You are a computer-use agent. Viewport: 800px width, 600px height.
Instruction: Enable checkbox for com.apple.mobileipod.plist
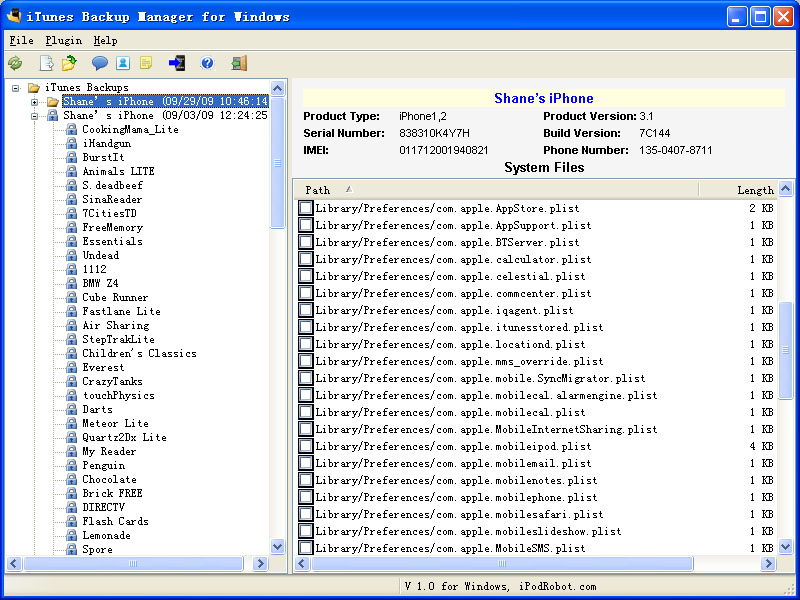coord(306,446)
